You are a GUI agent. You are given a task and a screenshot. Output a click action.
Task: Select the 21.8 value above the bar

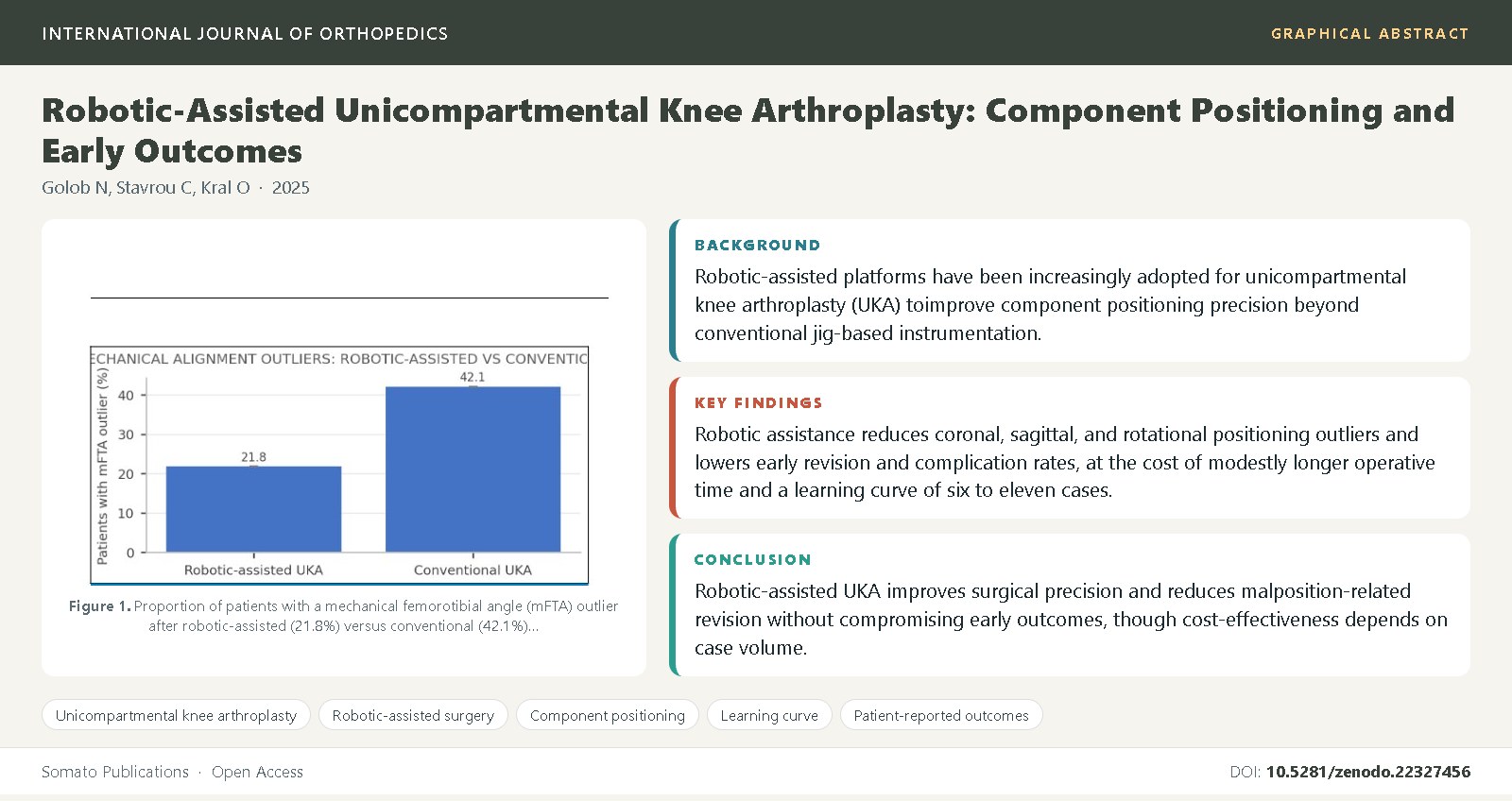coord(253,457)
